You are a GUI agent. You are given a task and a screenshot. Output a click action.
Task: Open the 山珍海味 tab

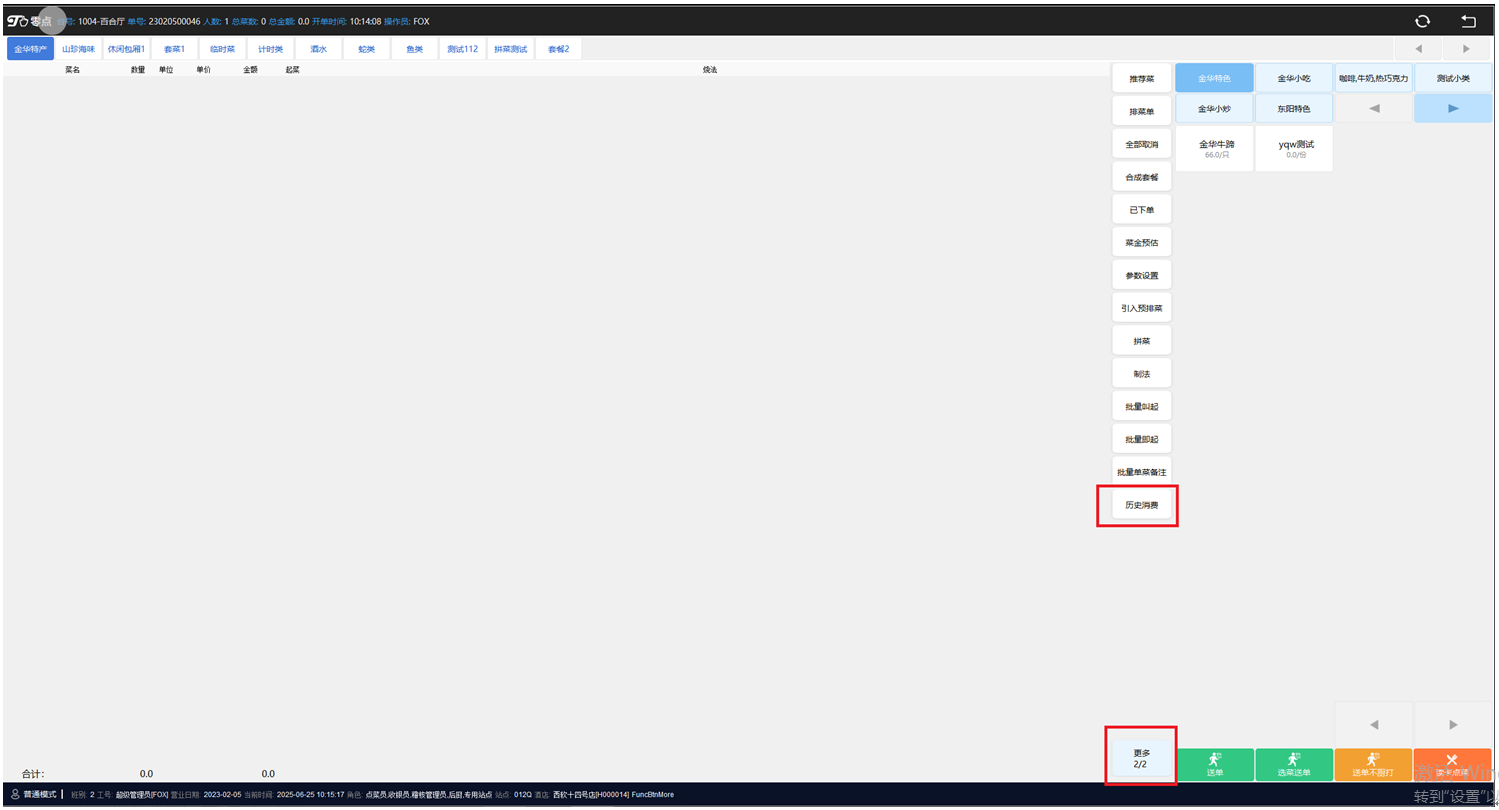(x=78, y=49)
